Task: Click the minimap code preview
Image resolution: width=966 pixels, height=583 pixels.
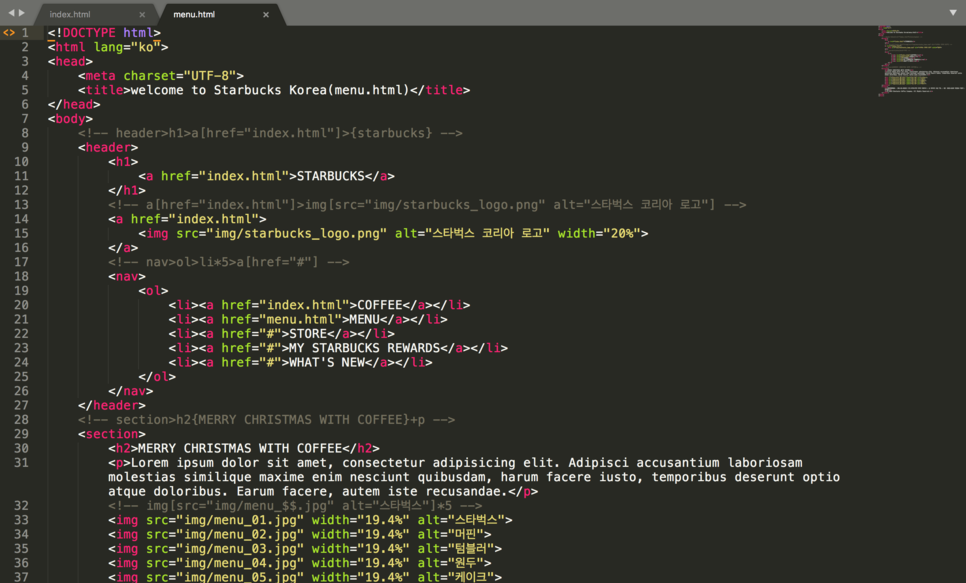Action: 920,62
